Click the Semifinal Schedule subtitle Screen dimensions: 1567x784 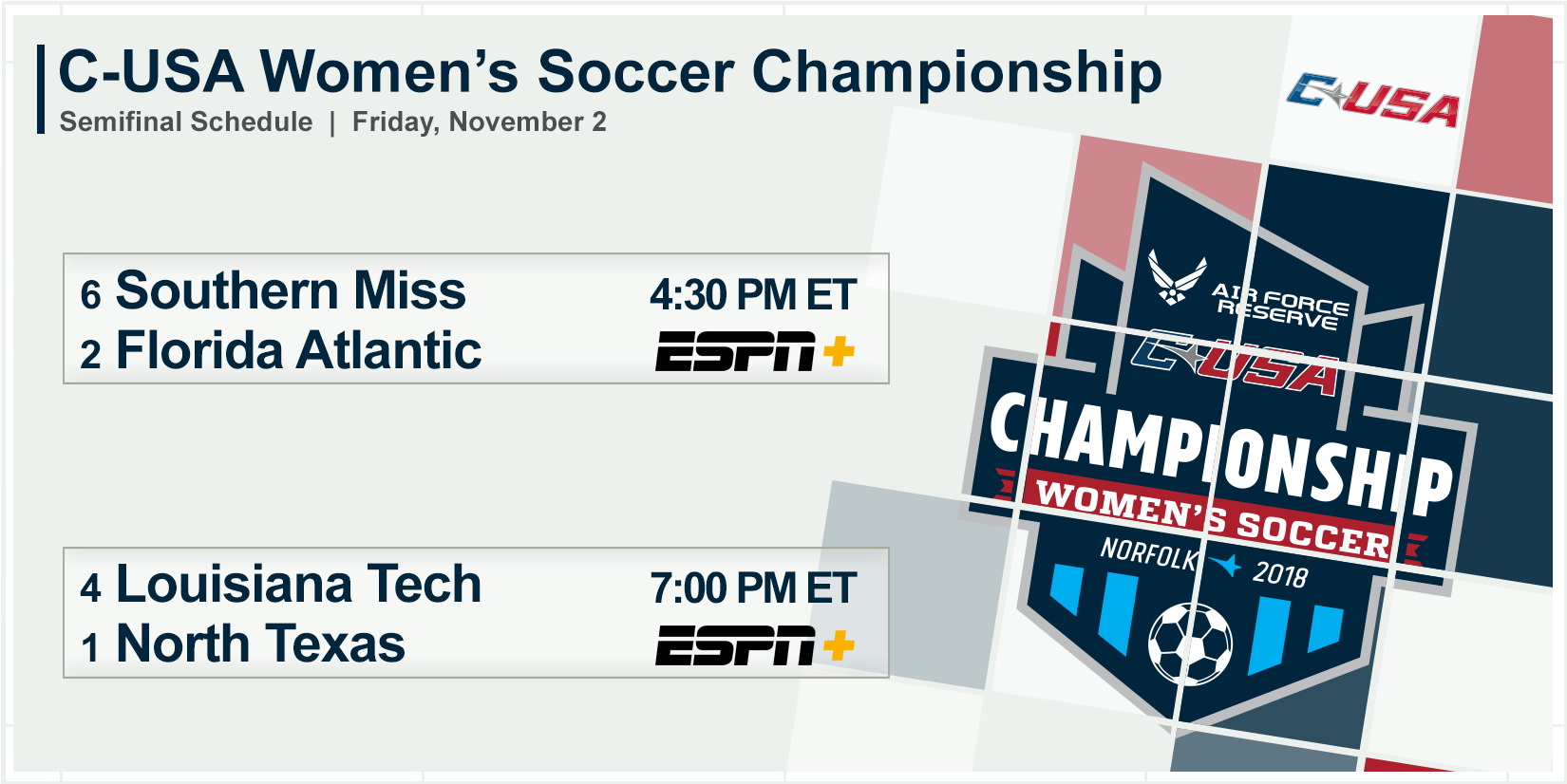186,122
